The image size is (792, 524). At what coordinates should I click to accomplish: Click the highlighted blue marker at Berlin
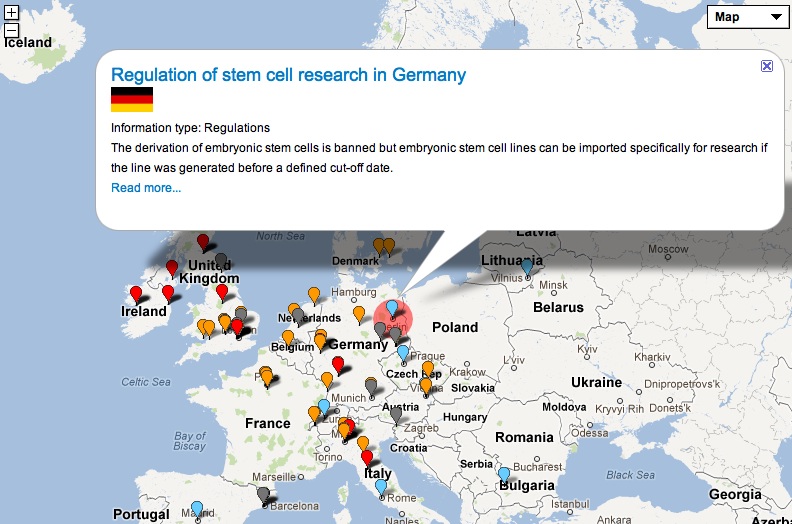pos(393,308)
